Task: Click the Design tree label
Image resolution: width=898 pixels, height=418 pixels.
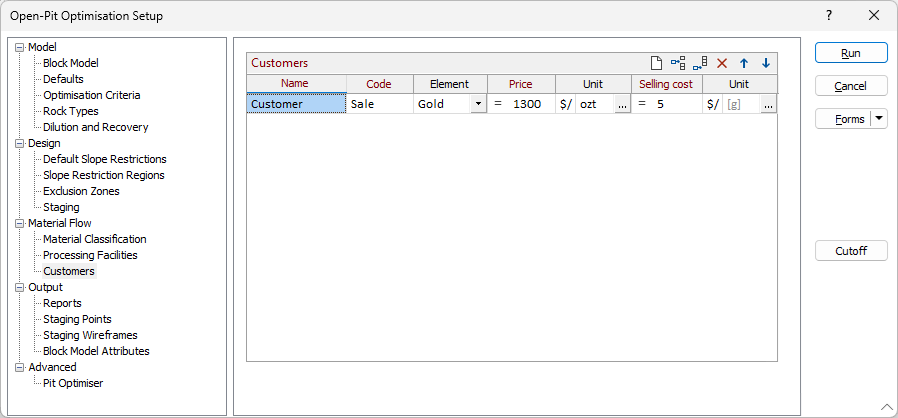Action: point(44,143)
